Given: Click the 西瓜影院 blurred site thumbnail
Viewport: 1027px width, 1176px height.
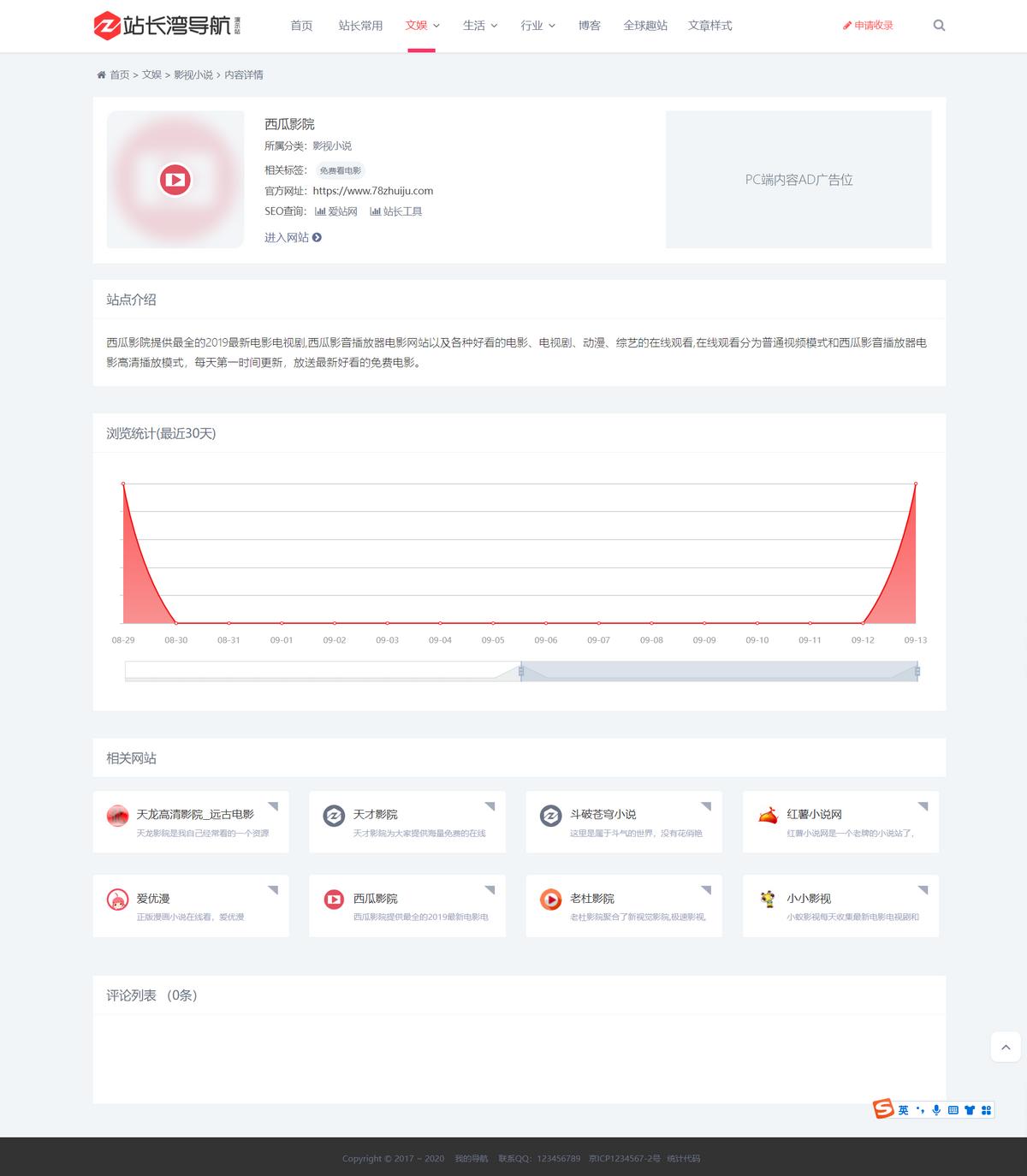Looking at the screenshot, I should pyautogui.click(x=175, y=180).
